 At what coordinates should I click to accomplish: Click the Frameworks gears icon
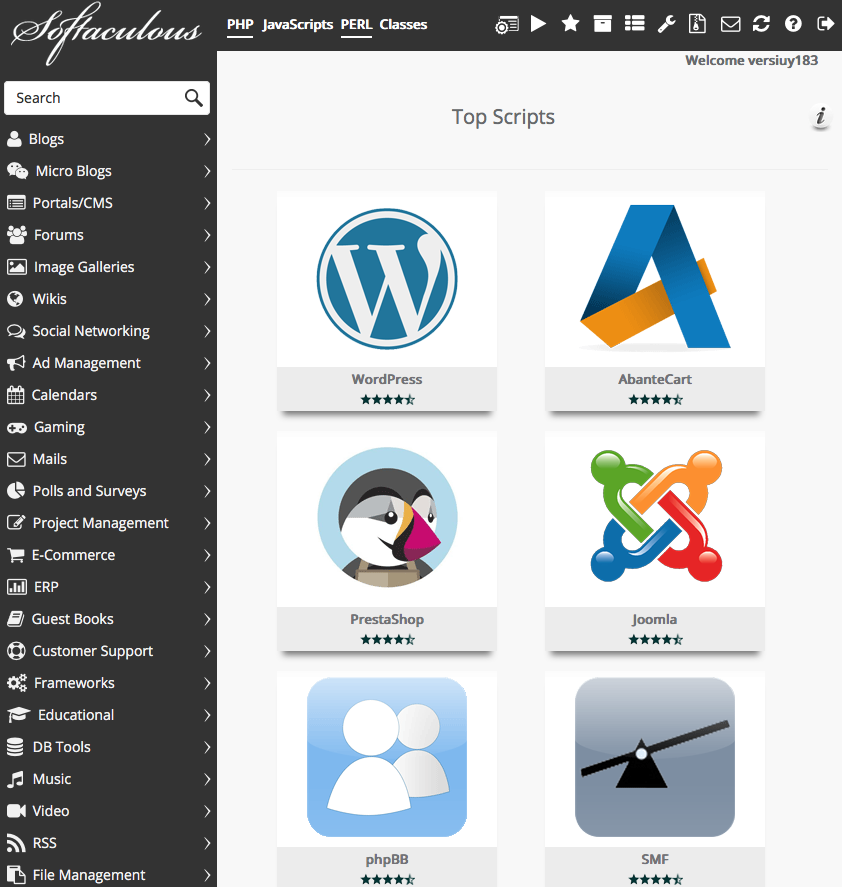17,683
